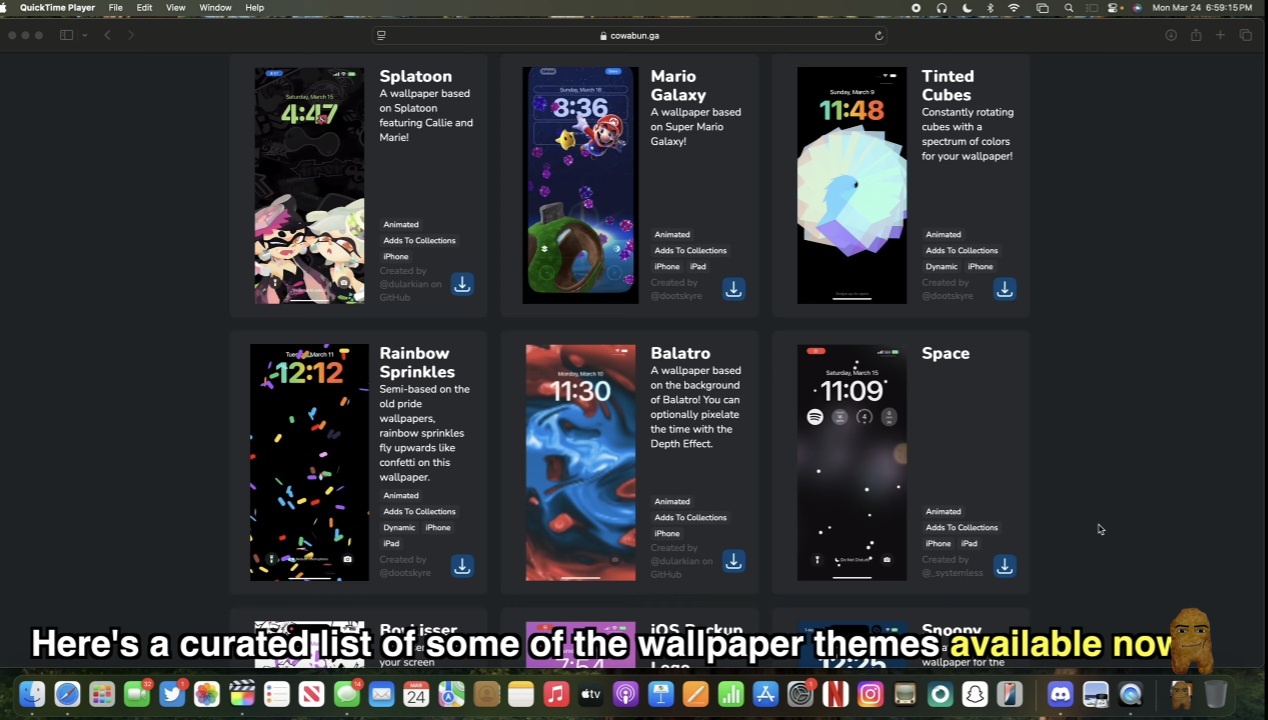This screenshot has width=1268, height=720.
Task: Open Control Center in menu bar
Action: click(1115, 7)
